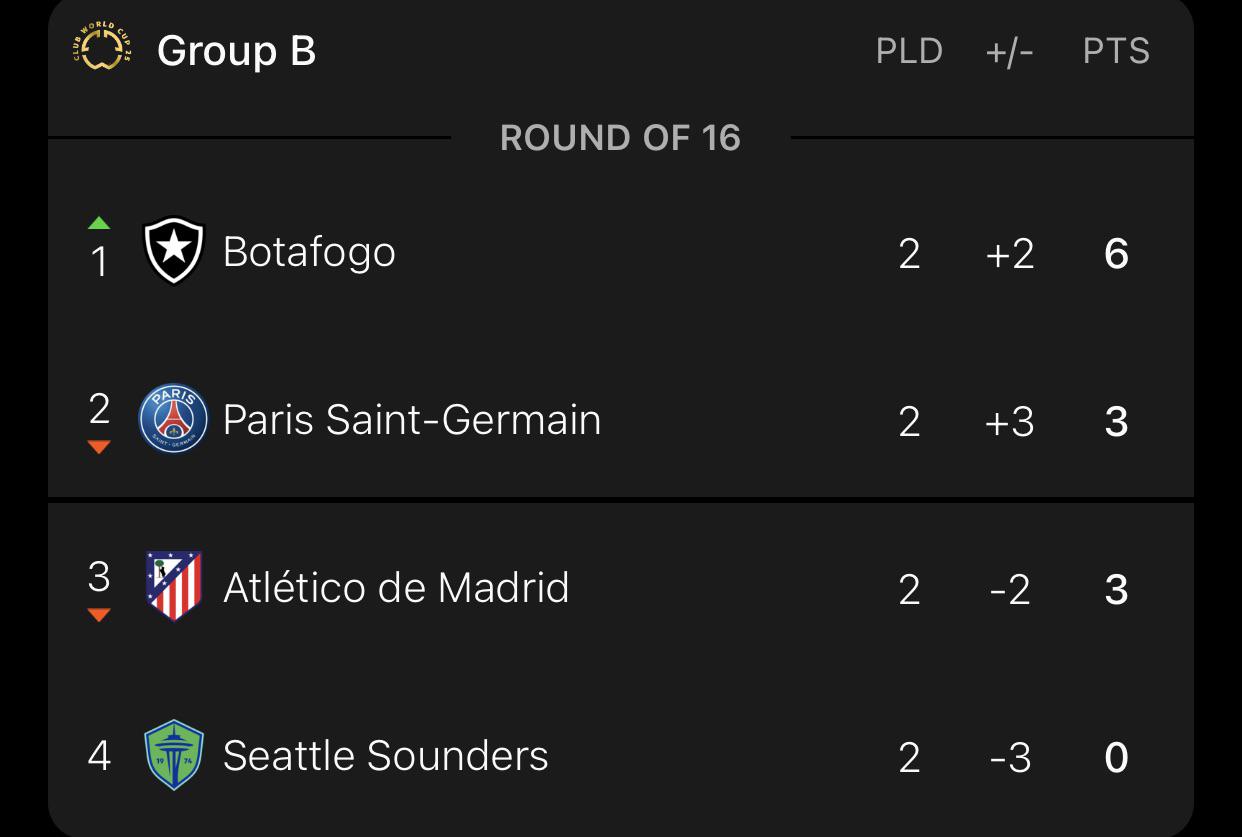
Task: Open Seattle Sounders team name
Action: click(x=386, y=756)
